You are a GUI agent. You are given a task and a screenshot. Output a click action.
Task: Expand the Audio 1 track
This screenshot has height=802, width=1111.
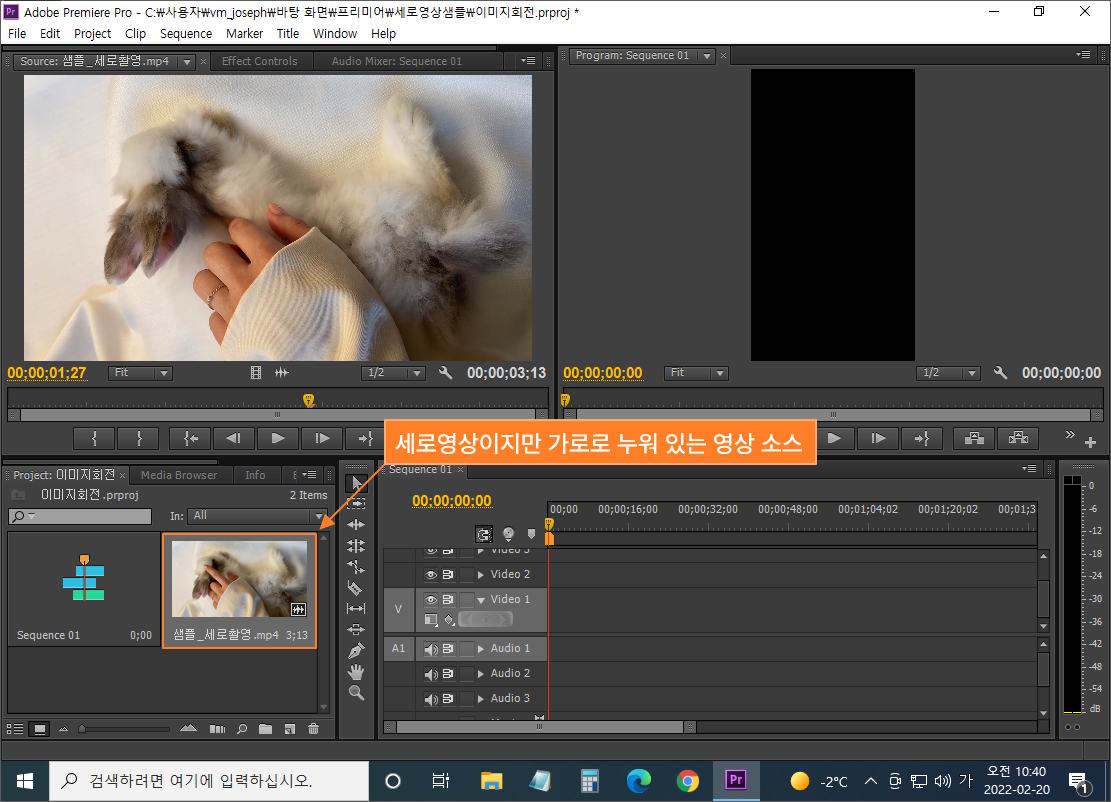tap(481, 648)
